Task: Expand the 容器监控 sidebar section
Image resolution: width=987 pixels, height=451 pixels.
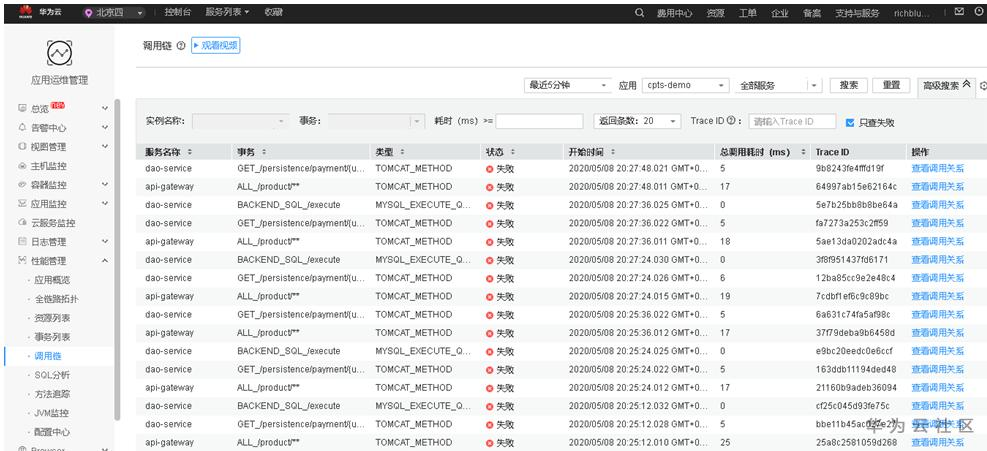Action: pos(105,185)
